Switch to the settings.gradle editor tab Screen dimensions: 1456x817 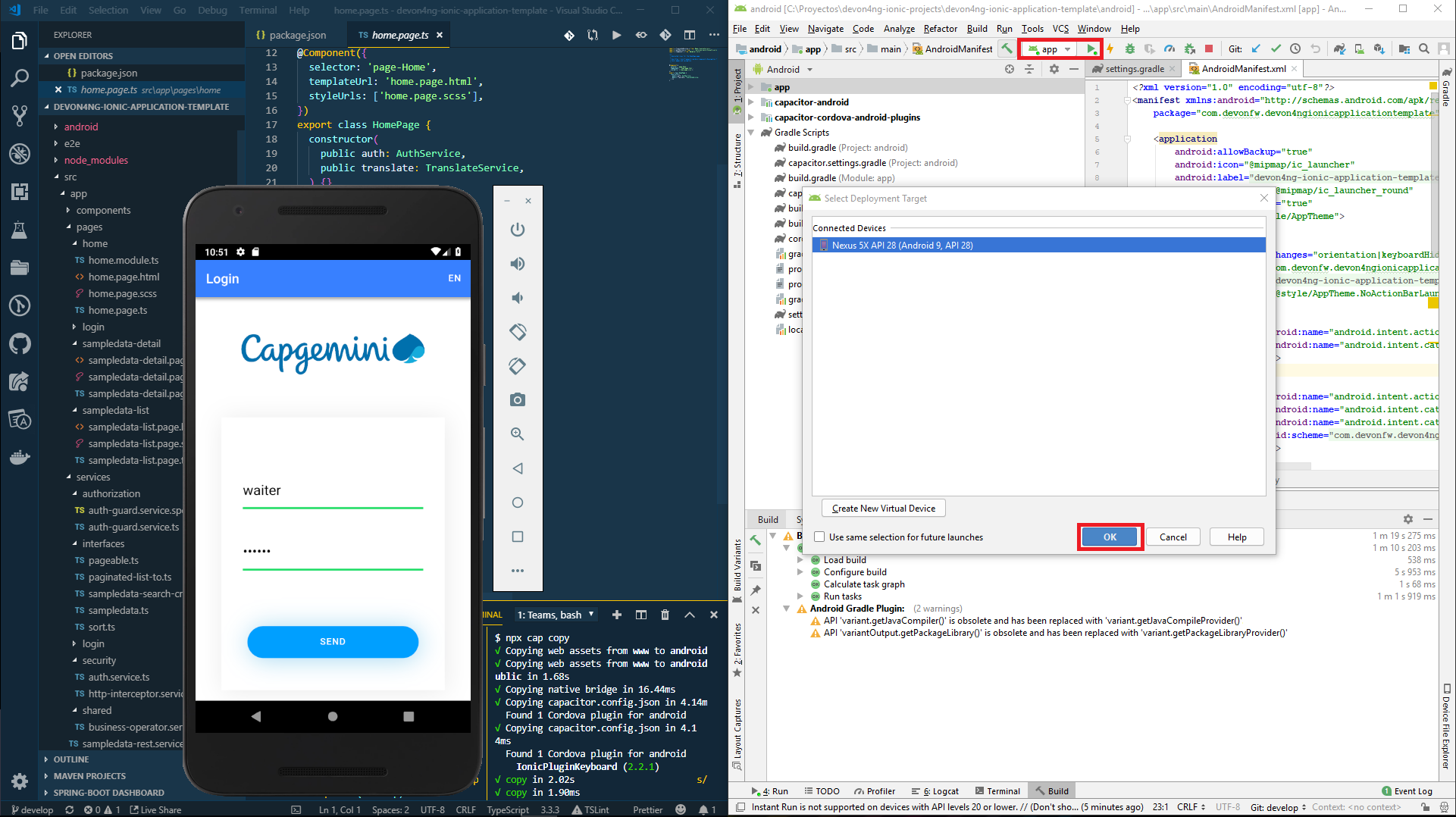tap(1134, 69)
